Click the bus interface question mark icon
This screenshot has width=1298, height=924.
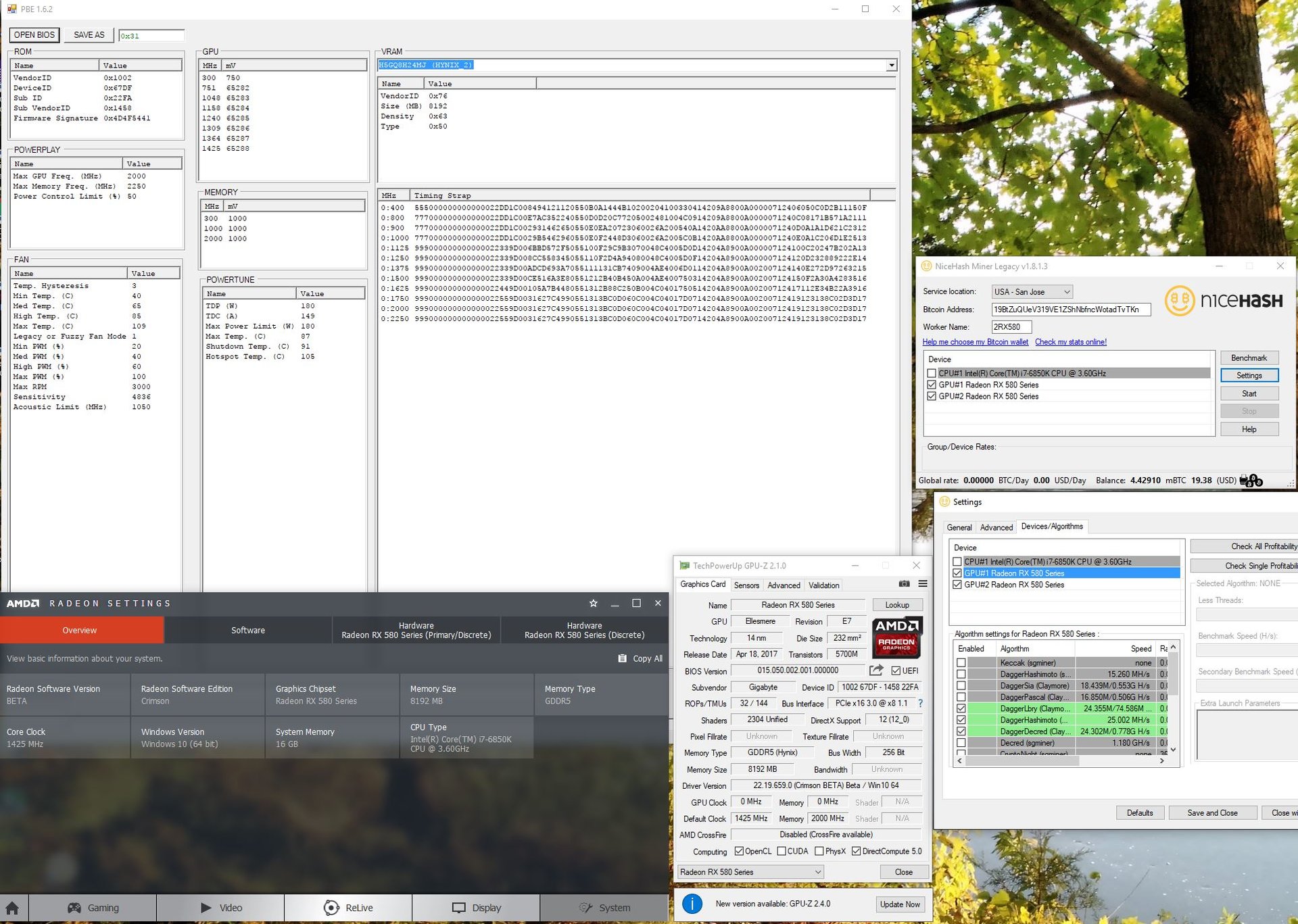click(x=920, y=704)
